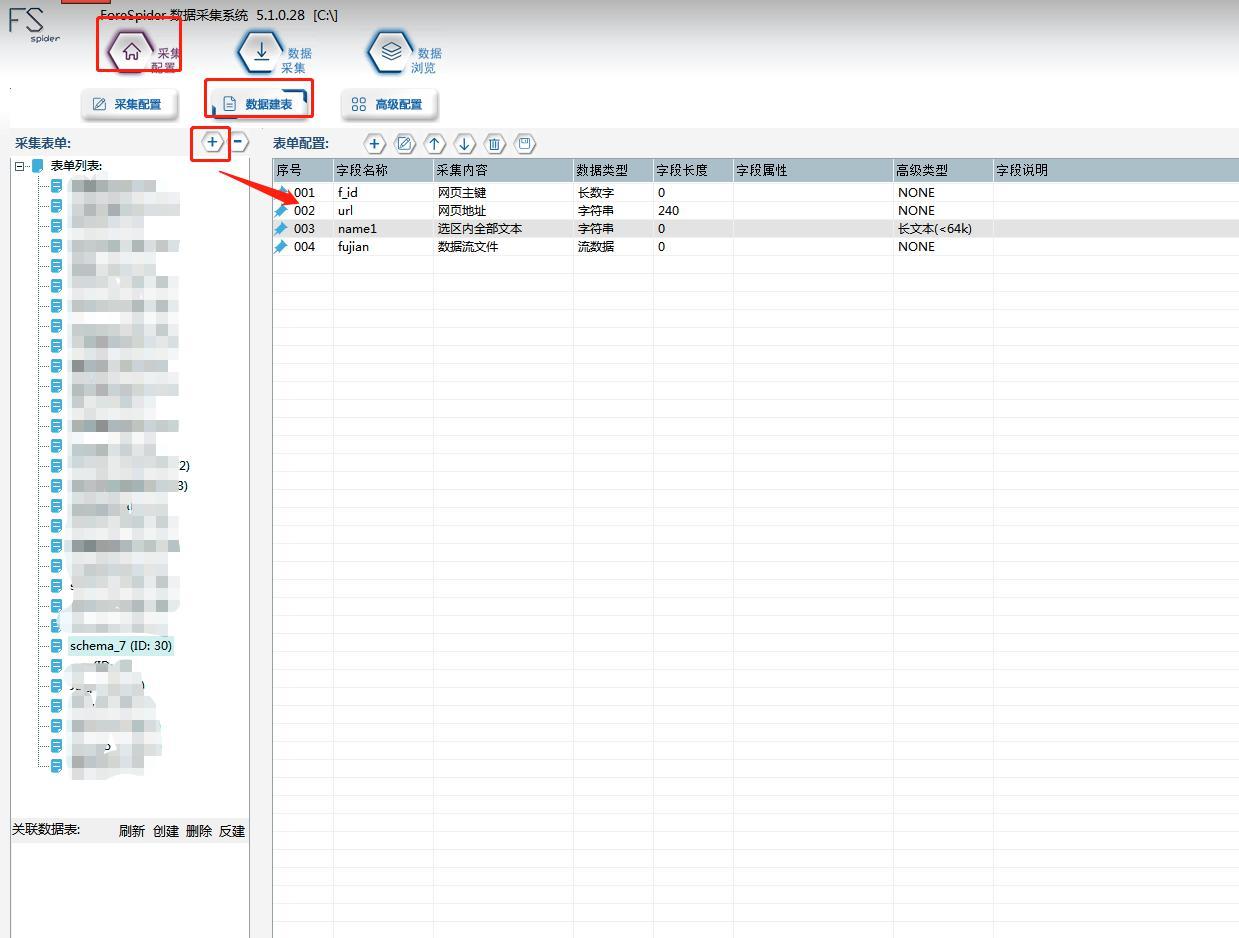The height and width of the screenshot is (938, 1239).
Task: Move the field down with the arrow icon
Action: point(464,144)
